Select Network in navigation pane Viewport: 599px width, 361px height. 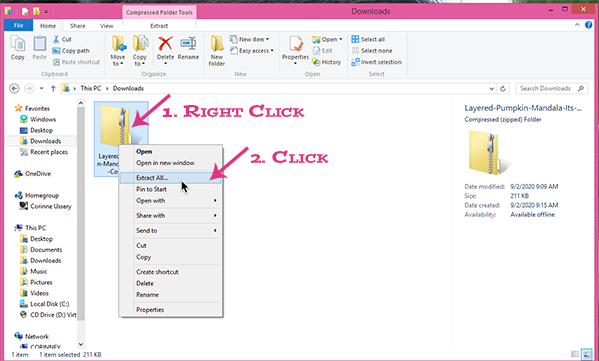tap(31, 337)
